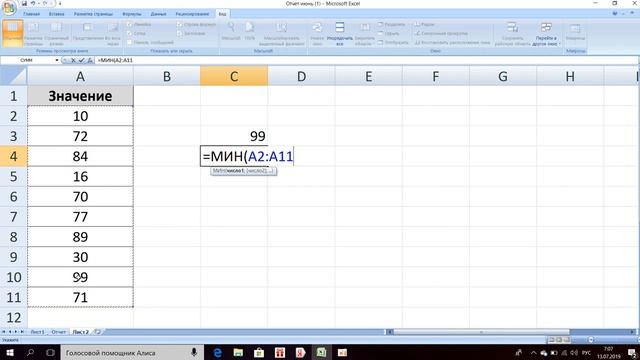
Task: Open Customize Quick Access Toolbar dropdown
Action: [60, 3]
